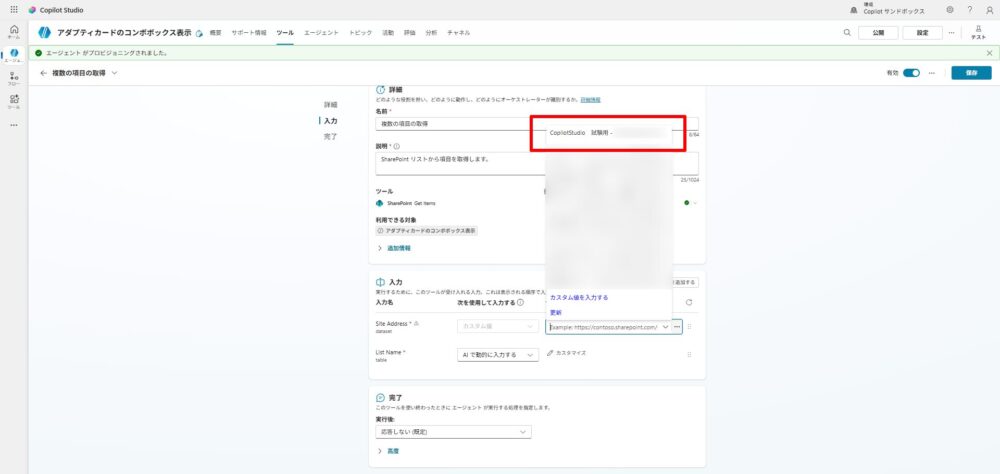This screenshot has height=474, width=1000.
Task: Open the Flows icon in left sidebar
Action: pyautogui.click(x=14, y=78)
